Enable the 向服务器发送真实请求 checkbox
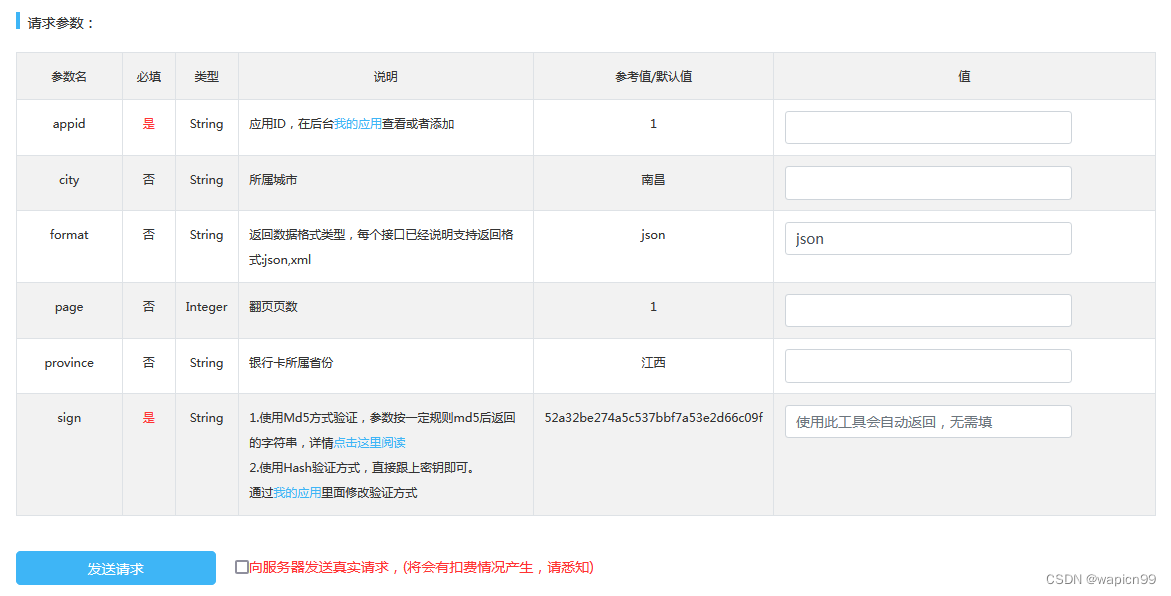Image resolution: width=1171 pixels, height=596 pixels. point(239,566)
